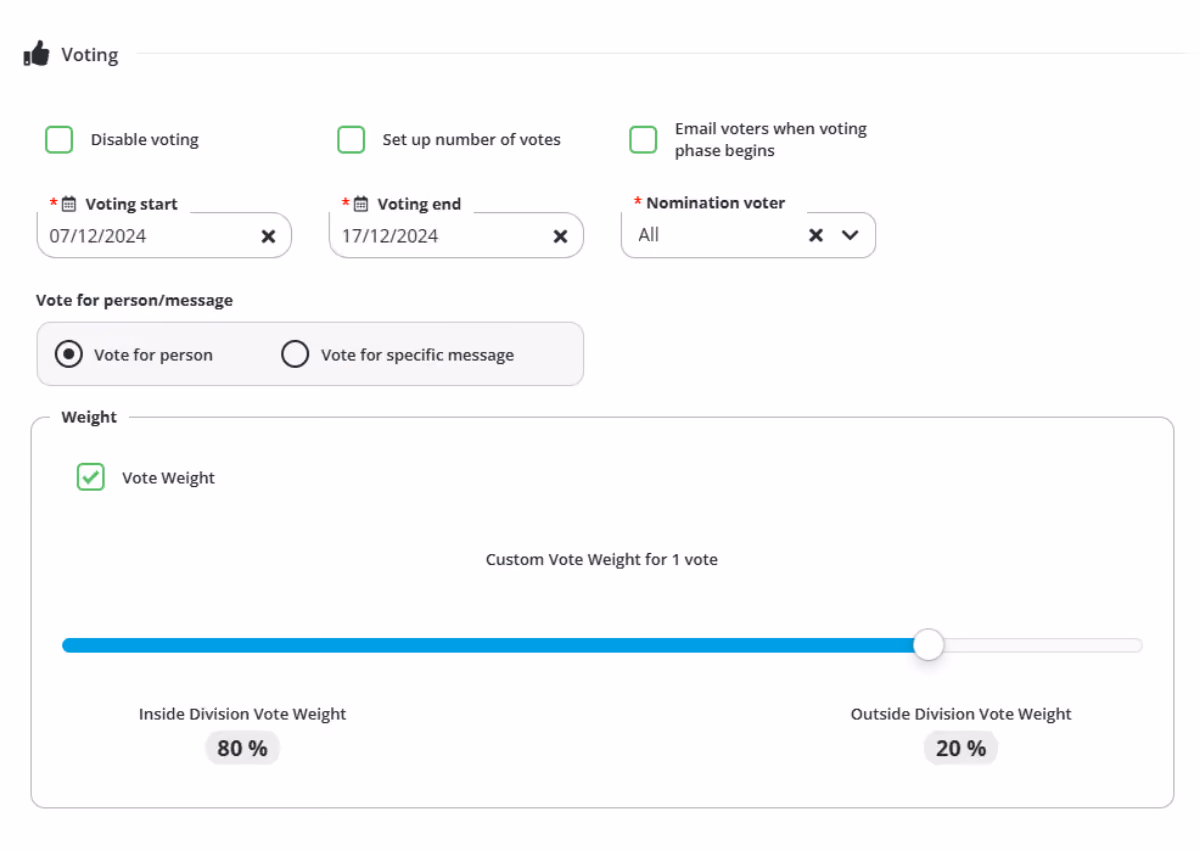
Task: Uncheck the Vote Weight checkbox
Action: pyautogui.click(x=91, y=477)
